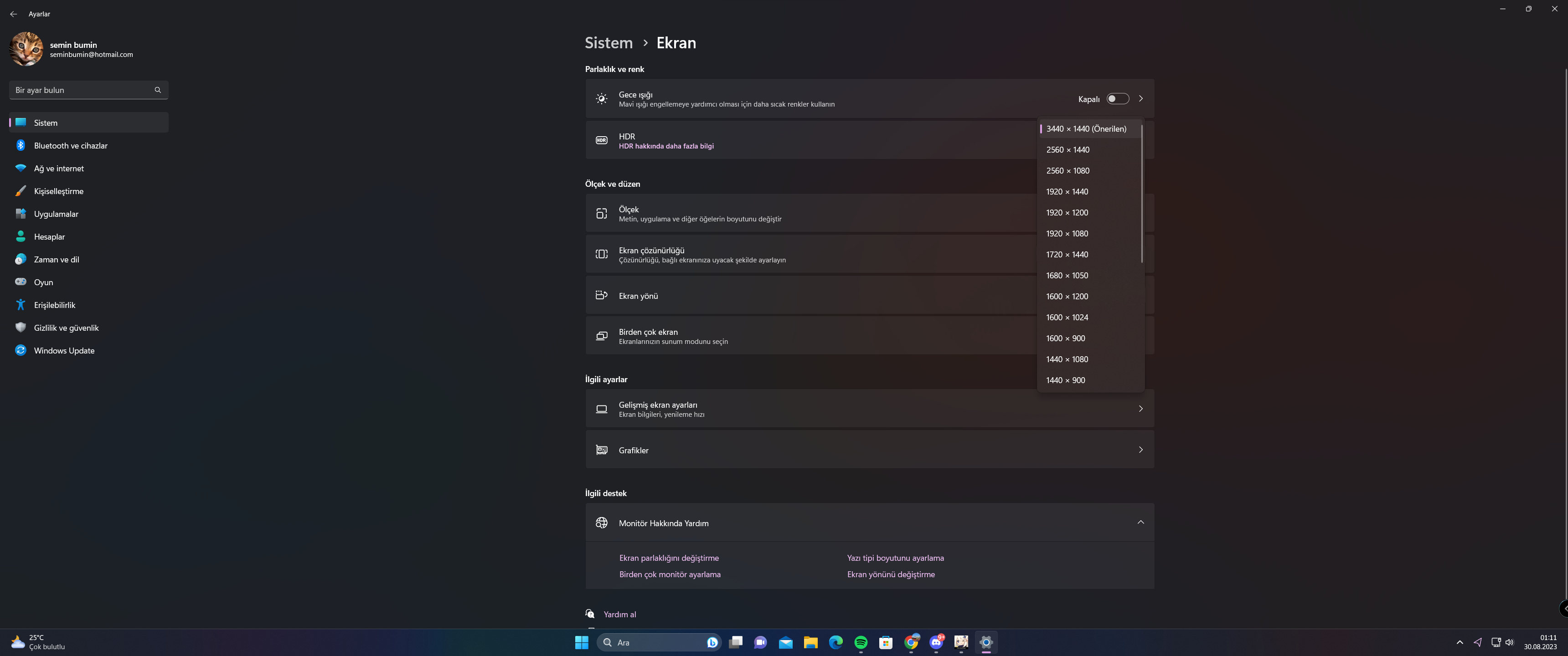Click Ekran parlaklığını değiştirme link

click(x=668, y=558)
